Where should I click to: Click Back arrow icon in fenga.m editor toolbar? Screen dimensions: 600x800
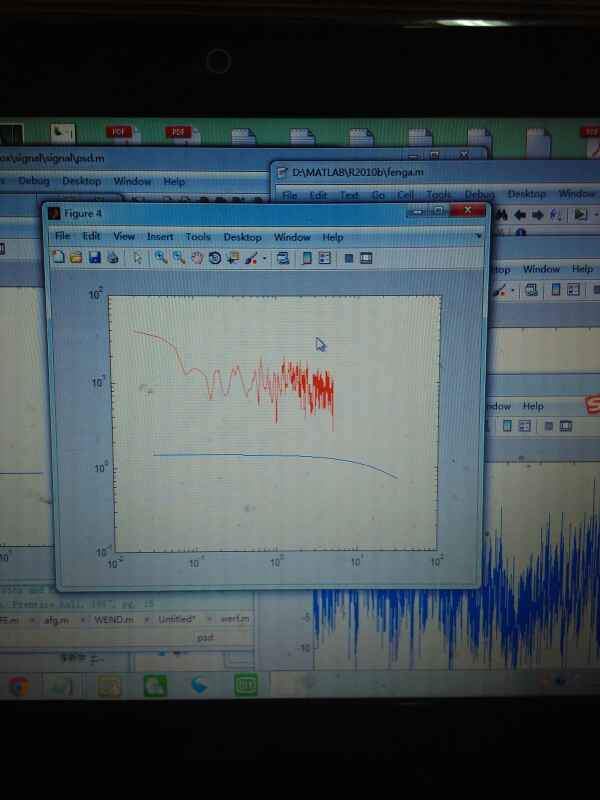pyautogui.click(x=519, y=215)
